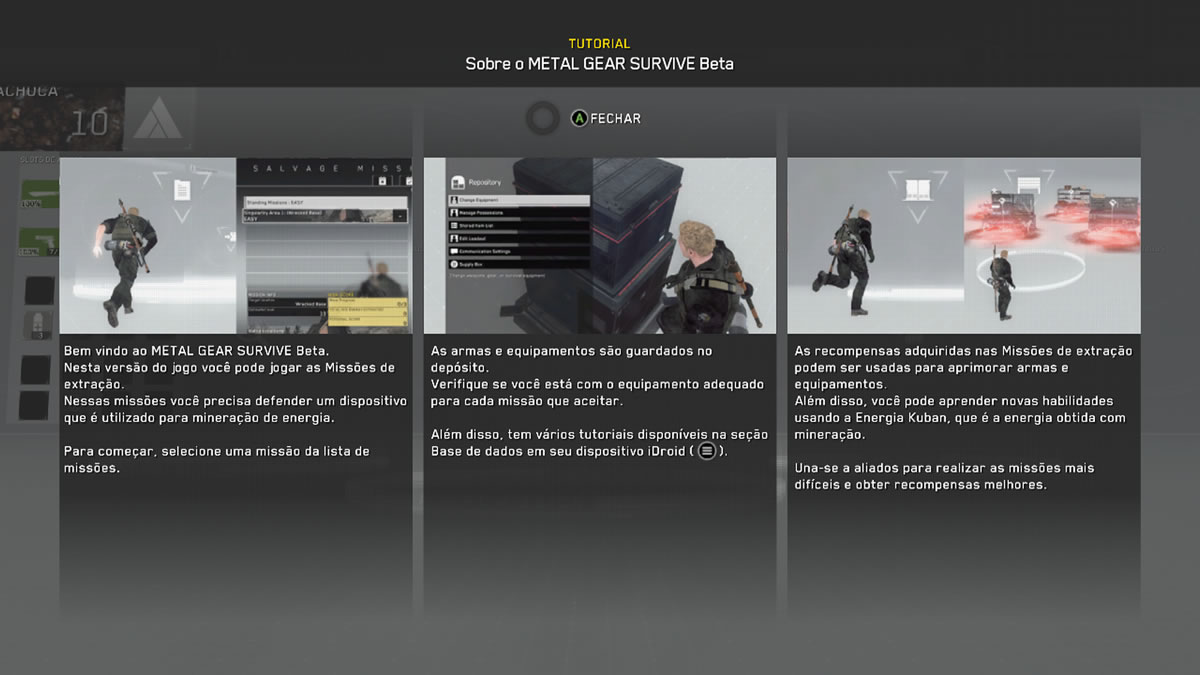Close the tutorial with FECHAR

(615, 118)
